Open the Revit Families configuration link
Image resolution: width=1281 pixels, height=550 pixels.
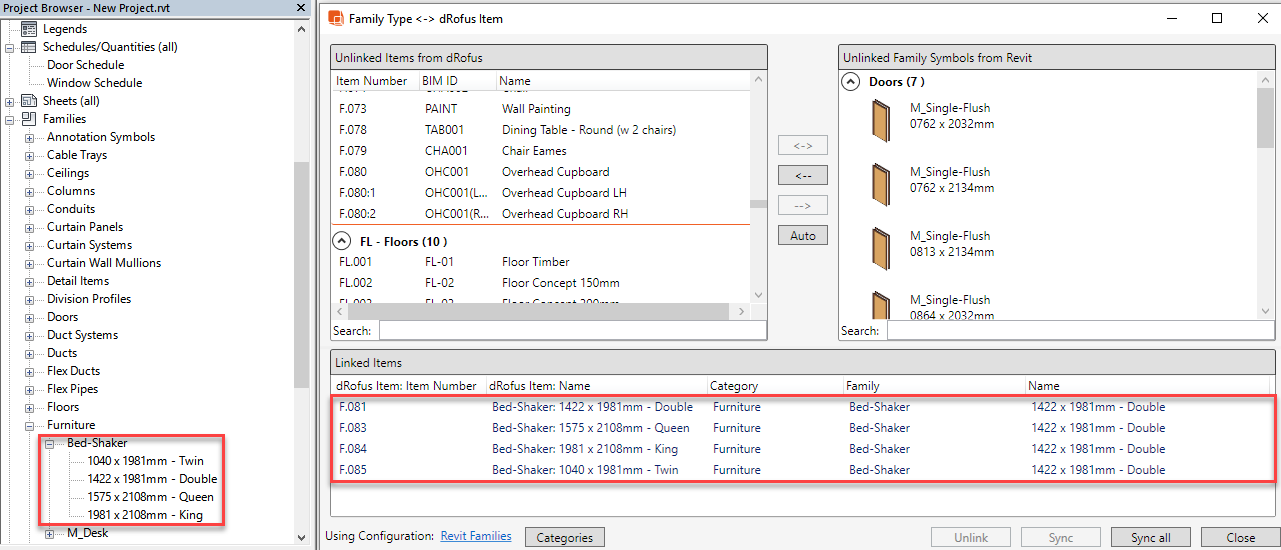475,537
